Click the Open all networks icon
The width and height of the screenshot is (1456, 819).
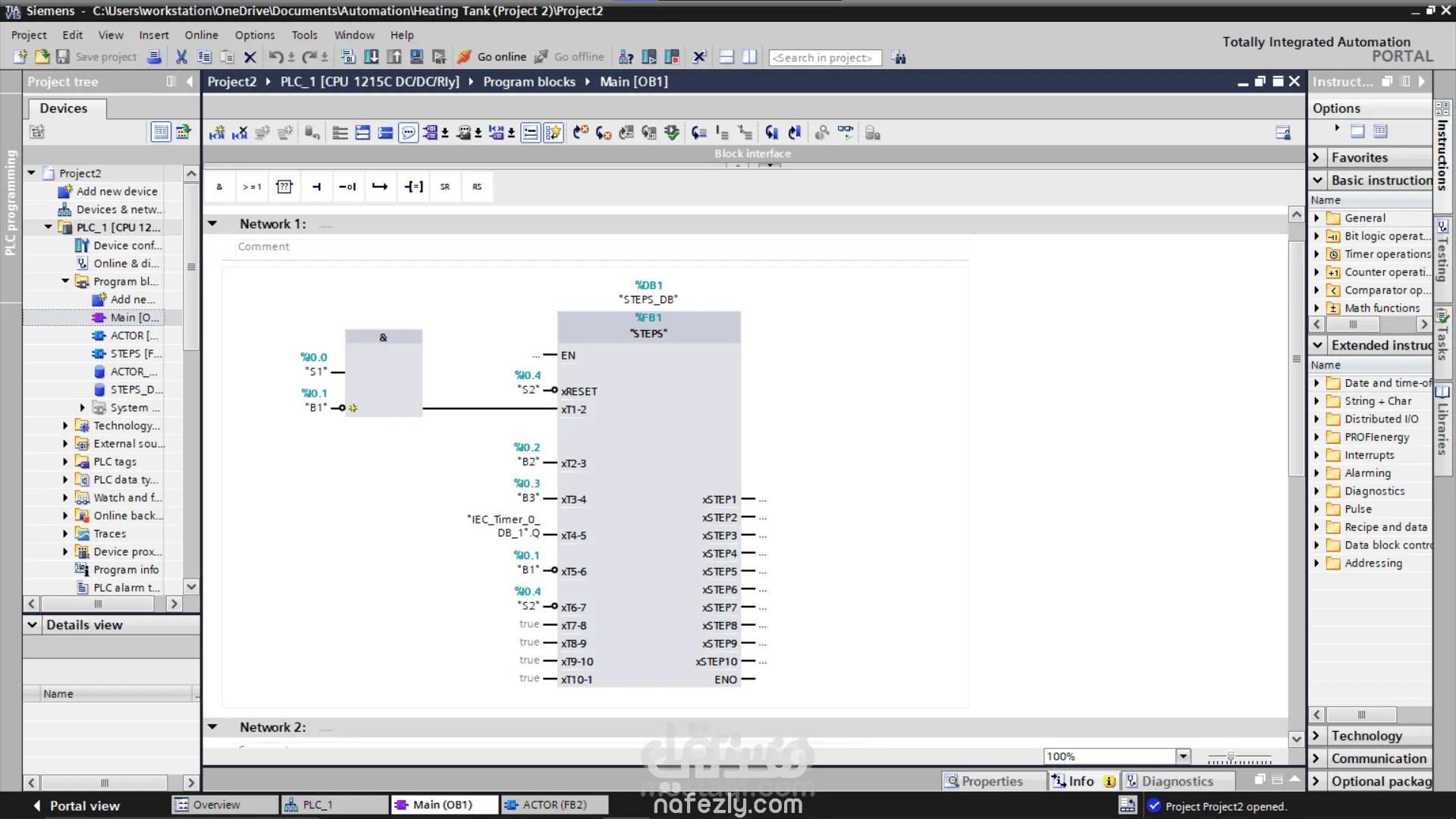click(362, 133)
